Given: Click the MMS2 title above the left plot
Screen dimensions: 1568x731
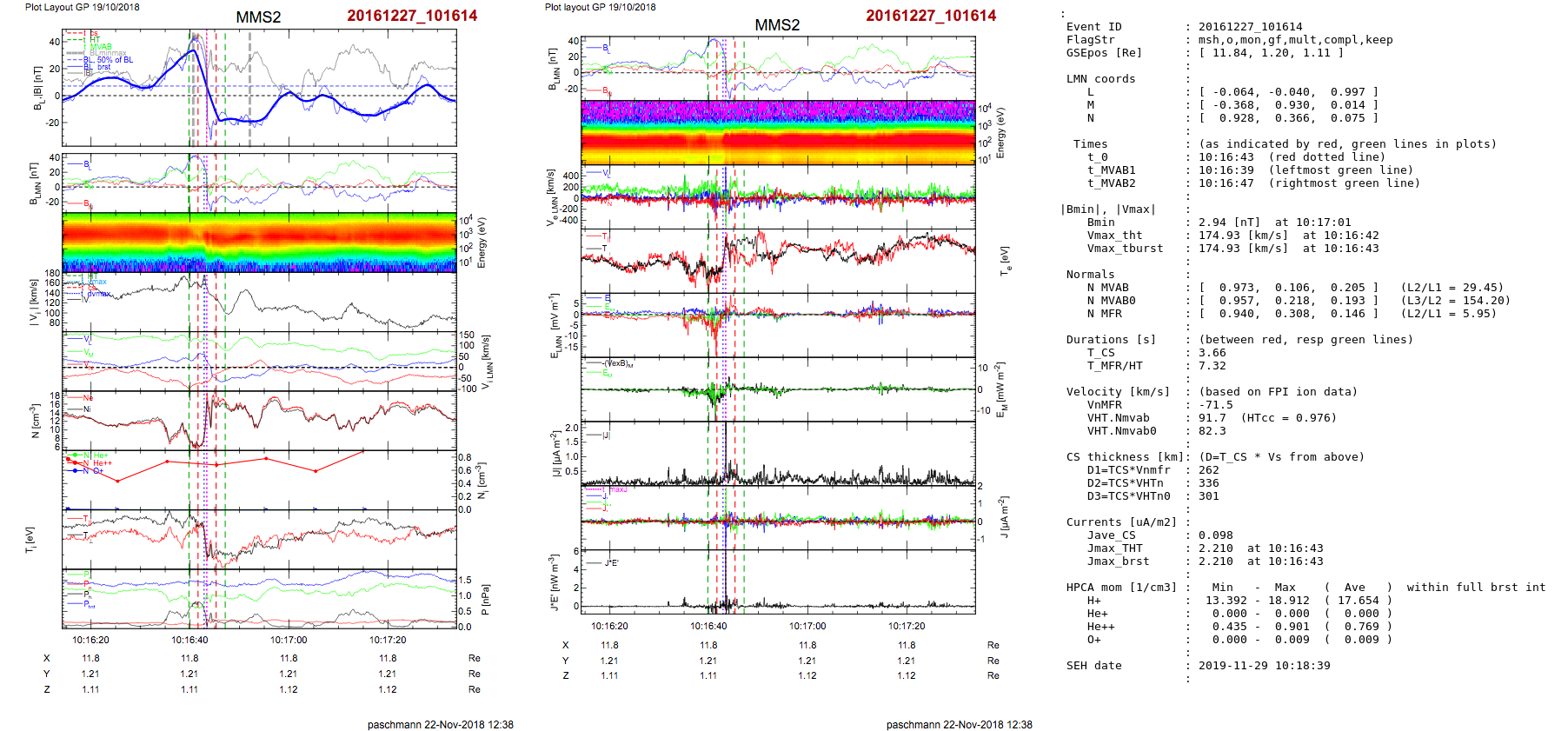Looking at the screenshot, I should point(258,17).
